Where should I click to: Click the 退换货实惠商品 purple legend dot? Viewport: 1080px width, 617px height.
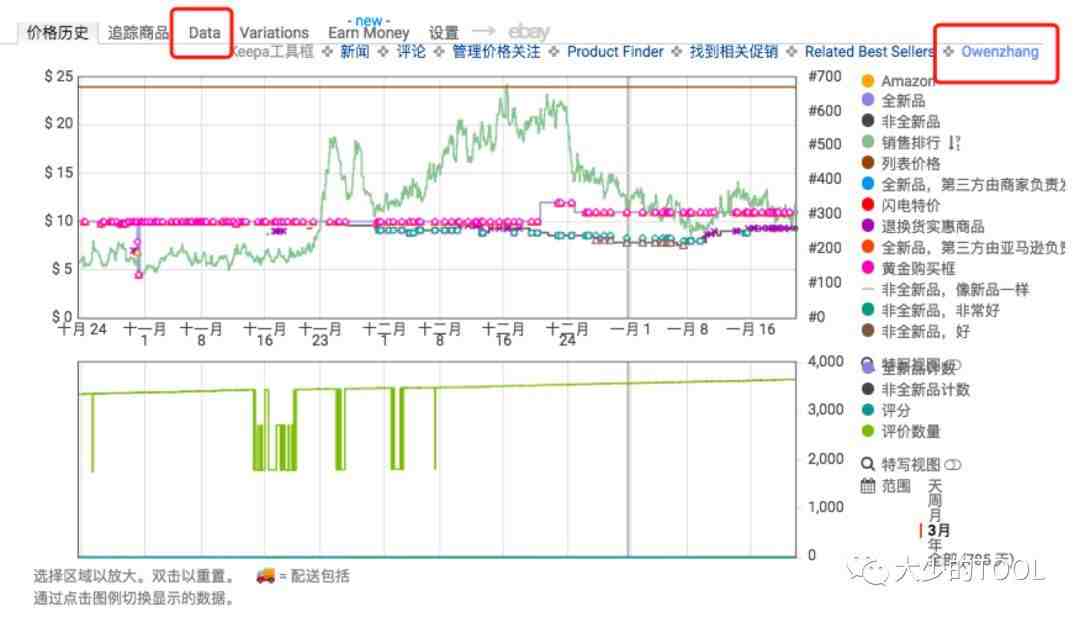(x=867, y=227)
